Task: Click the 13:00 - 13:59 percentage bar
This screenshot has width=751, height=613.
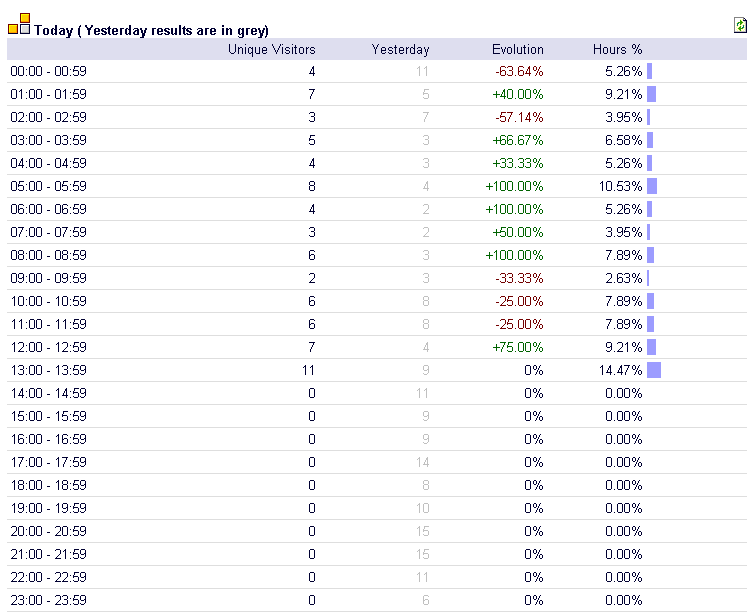Action: click(x=654, y=370)
